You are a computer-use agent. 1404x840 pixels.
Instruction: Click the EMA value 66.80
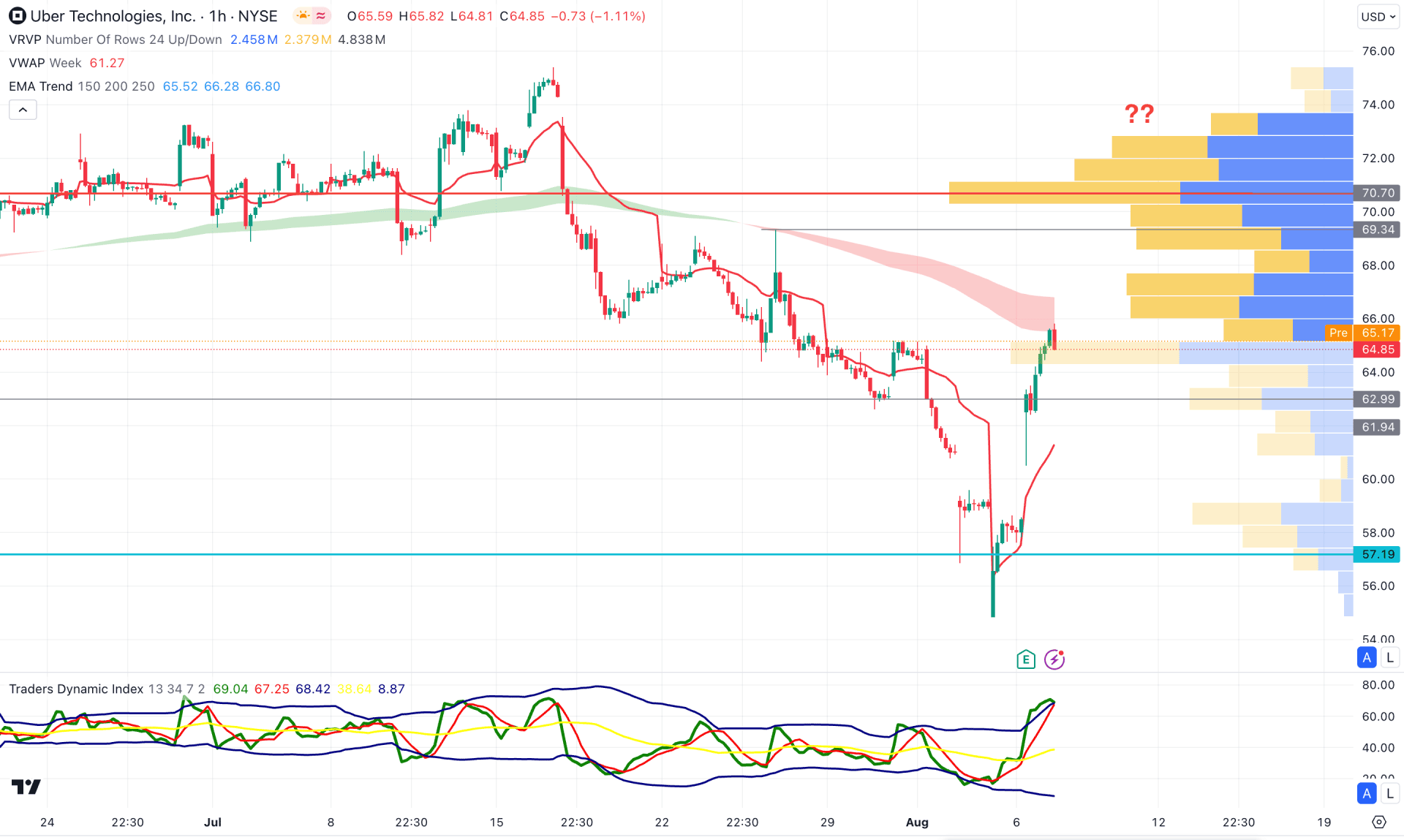click(263, 86)
